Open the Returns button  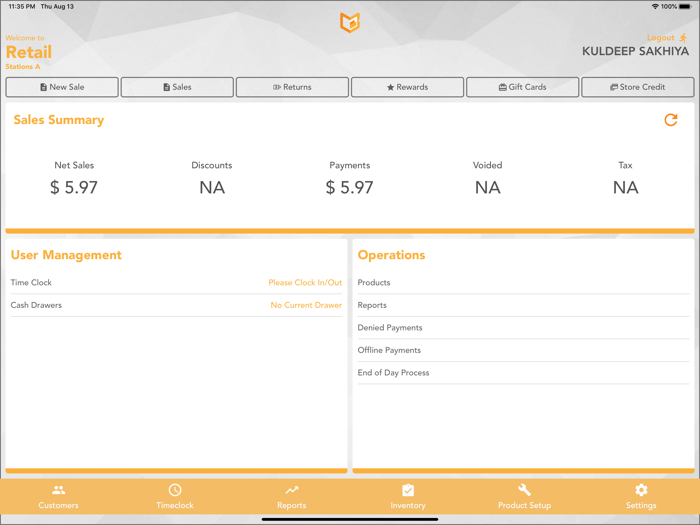tap(292, 87)
